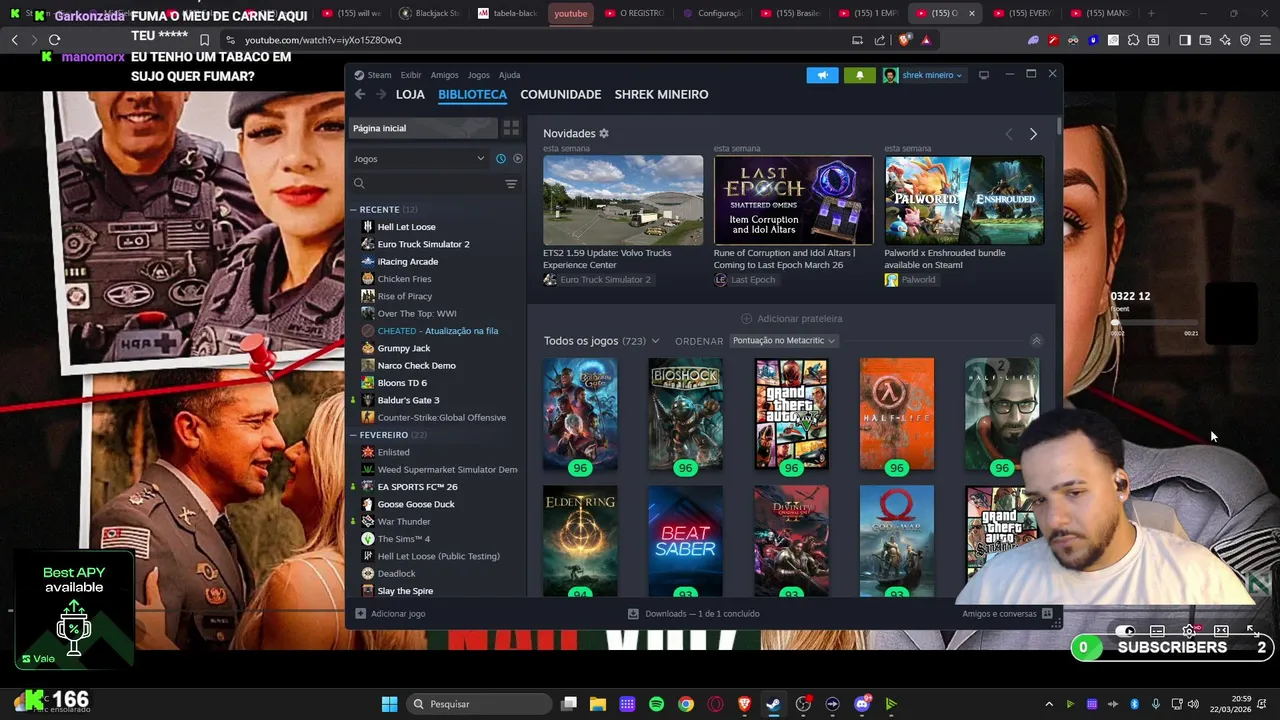This screenshot has height=720, width=1280.
Task: Open new browser tab plus button
Action: pyautogui.click(x=1151, y=13)
